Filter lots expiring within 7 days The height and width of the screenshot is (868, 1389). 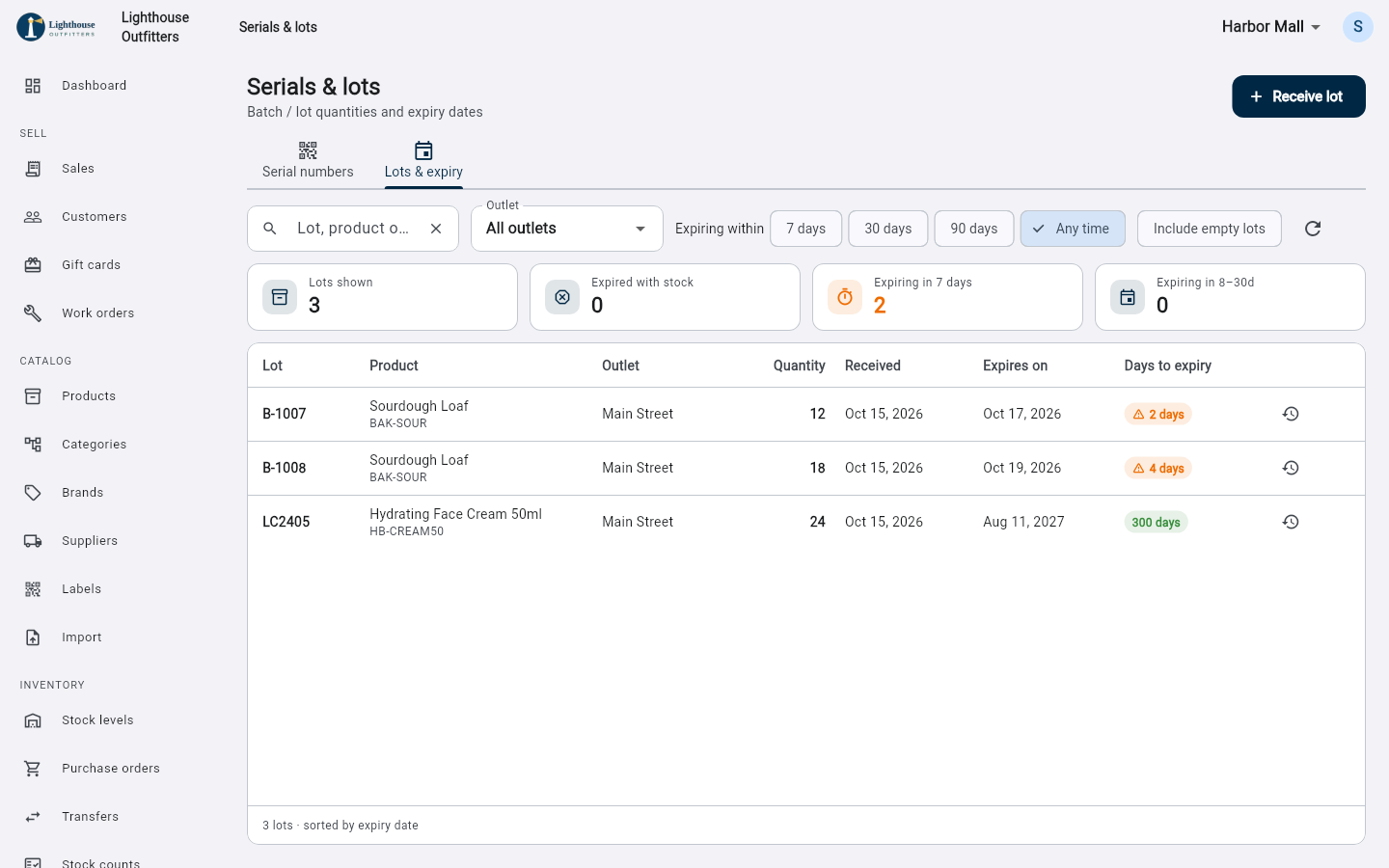pyautogui.click(x=806, y=229)
